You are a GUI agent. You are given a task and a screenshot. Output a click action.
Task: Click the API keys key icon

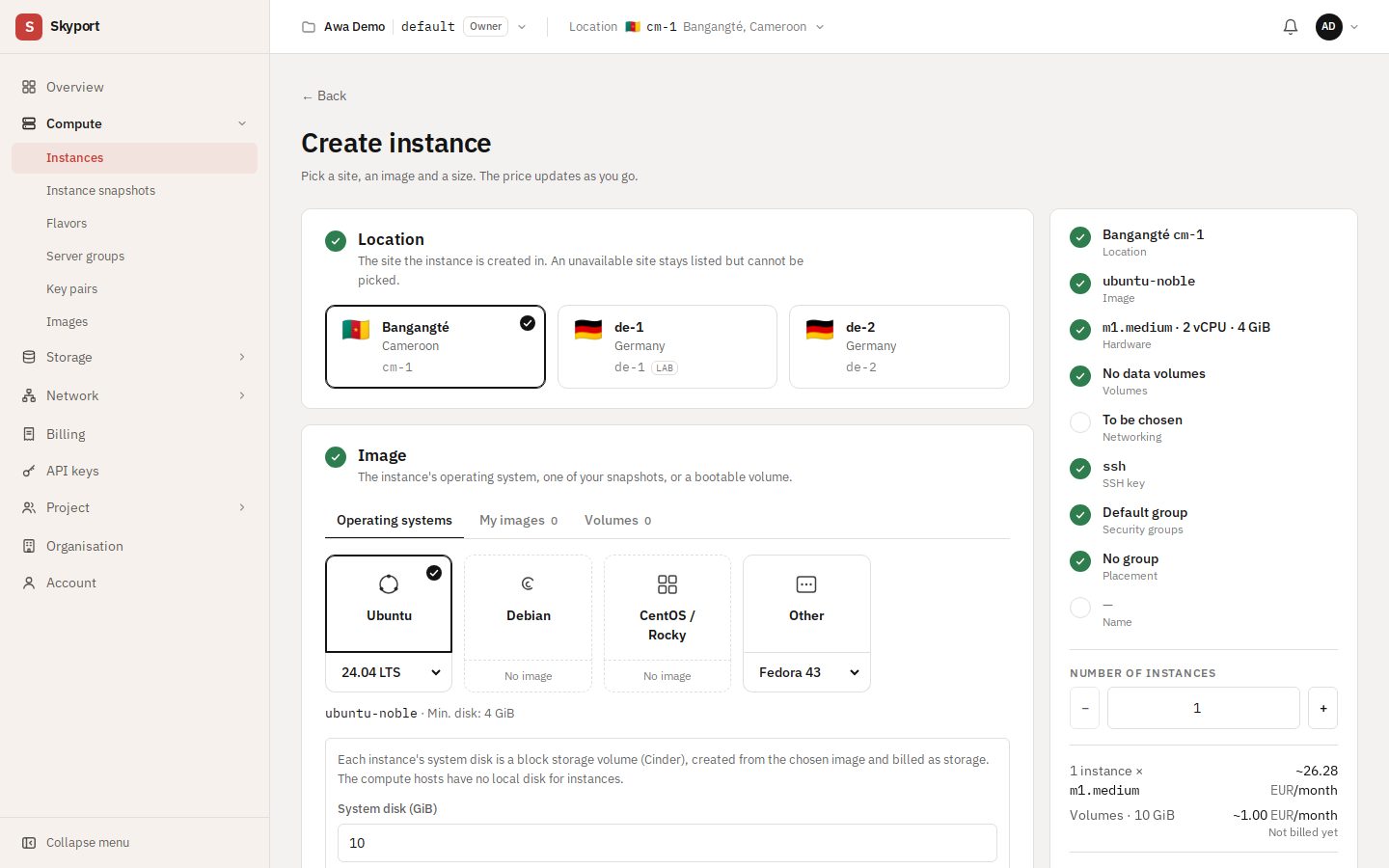coord(29,471)
